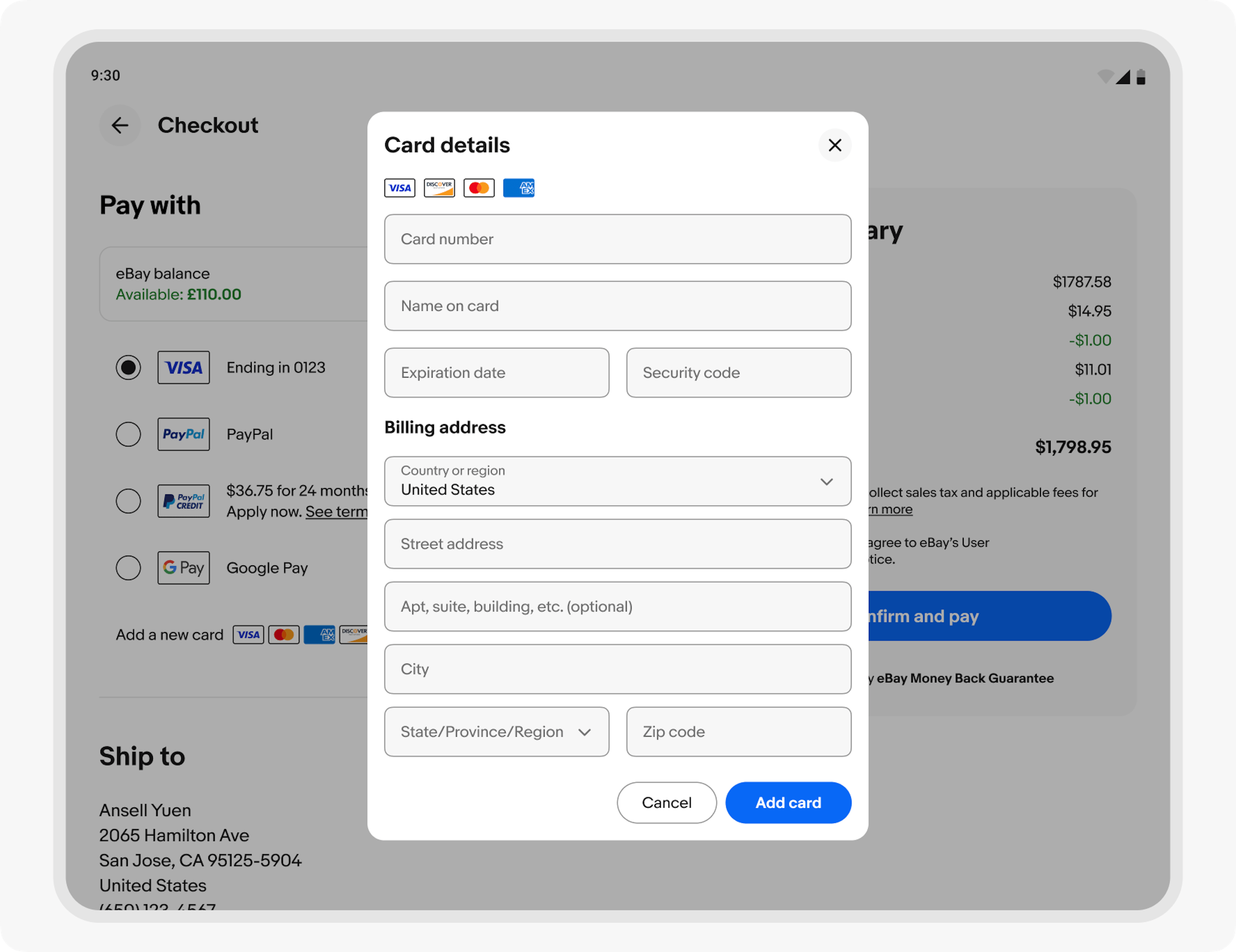Select the PayPal Credit radio option
The width and height of the screenshot is (1236, 952).
(128, 501)
